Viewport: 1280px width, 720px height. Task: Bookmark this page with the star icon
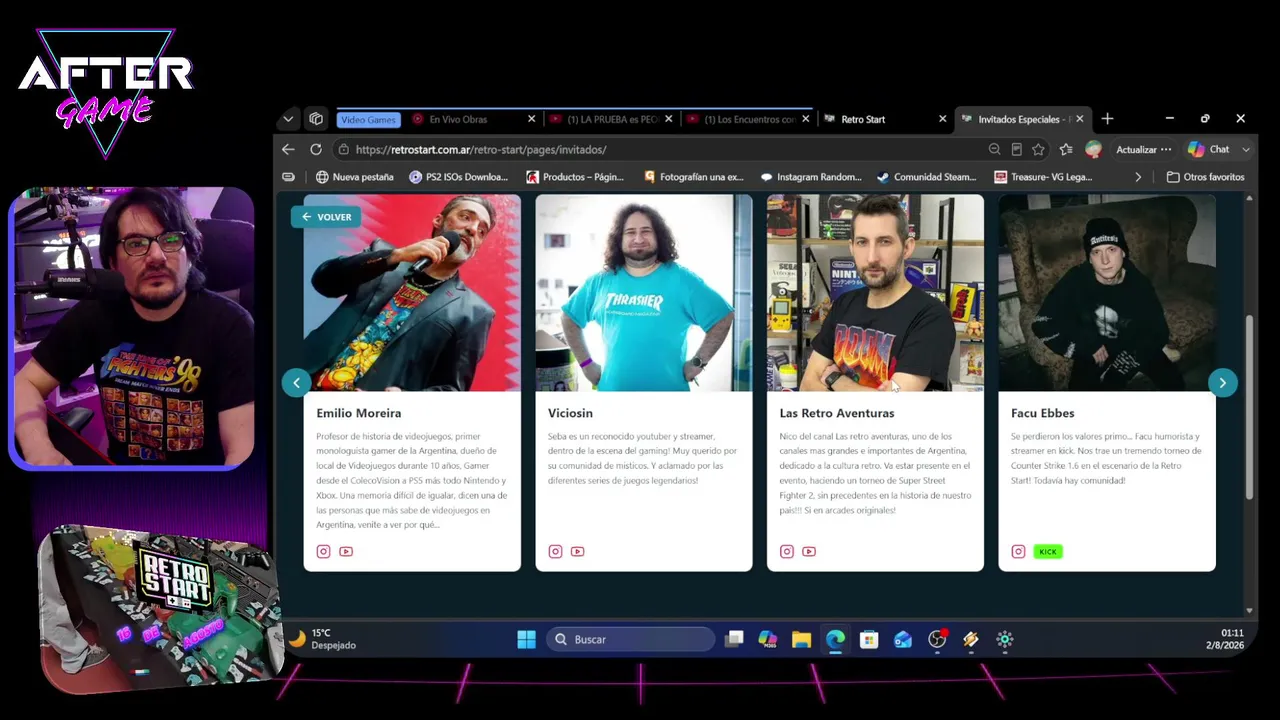coord(1038,149)
